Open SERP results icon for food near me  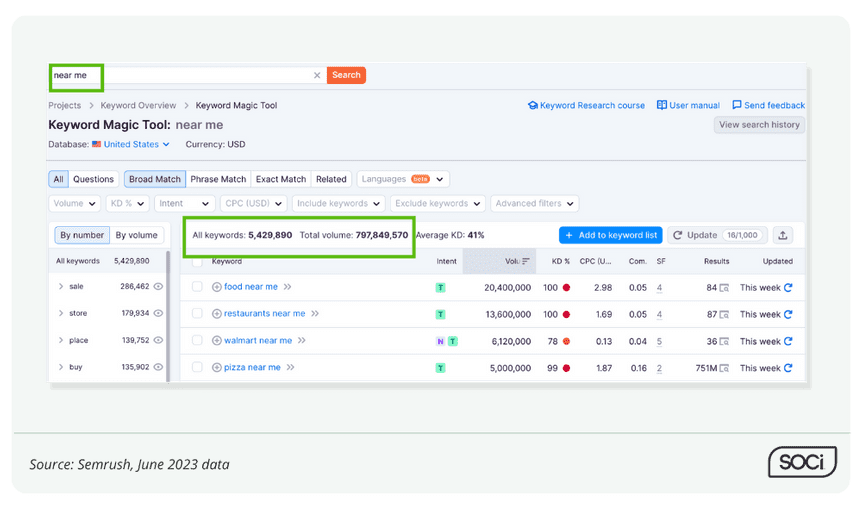[x=725, y=288]
